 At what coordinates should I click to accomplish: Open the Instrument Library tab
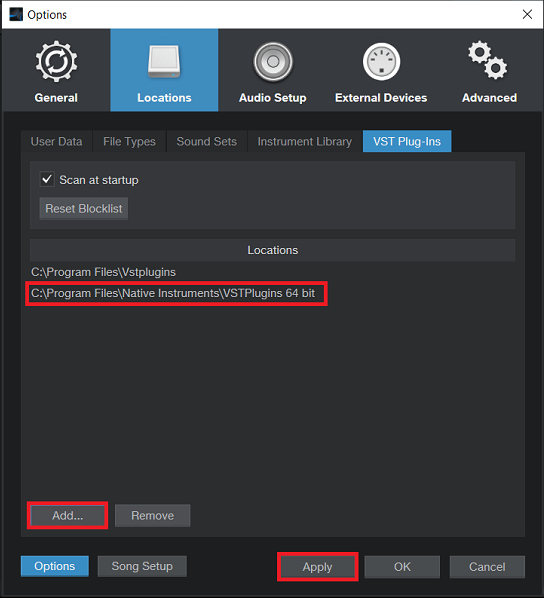click(305, 141)
